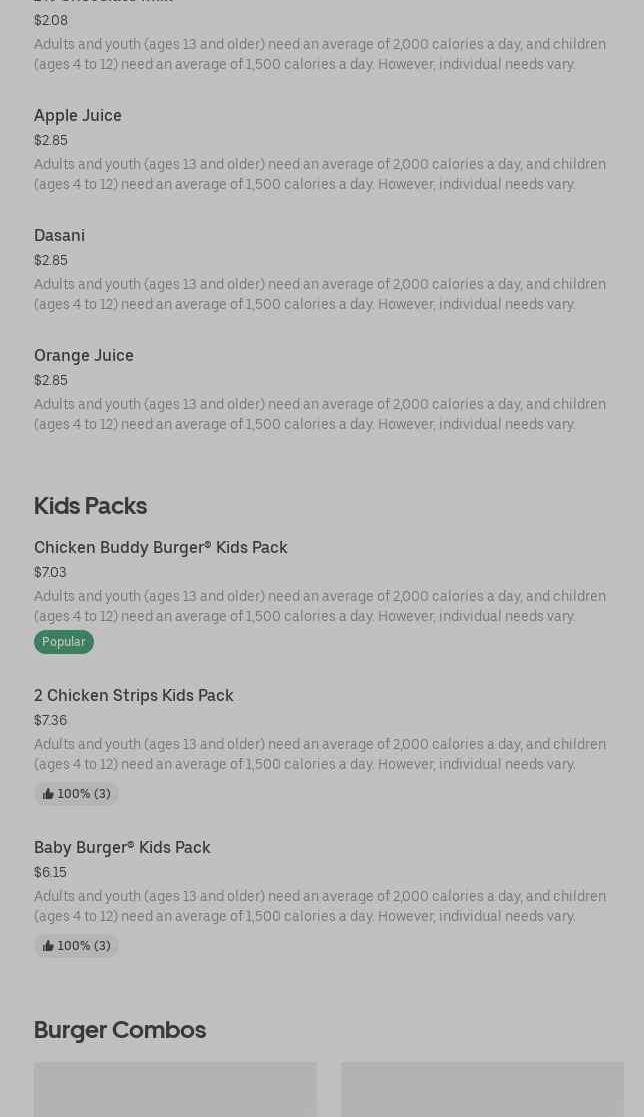Open the second Burger Combos image card
This screenshot has height=1117, width=644.
(x=482, y=1090)
